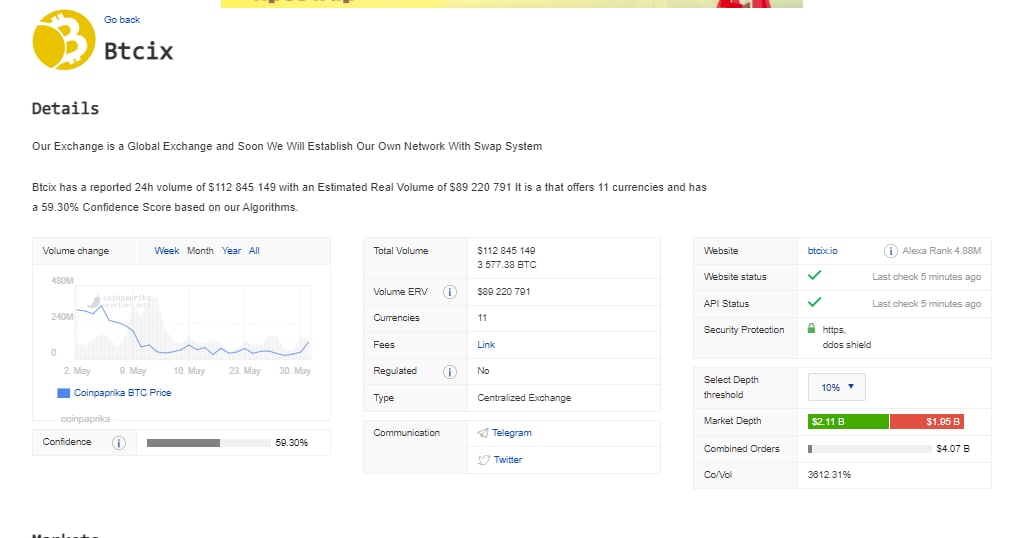The width and height of the screenshot is (1020, 538).
Task: Click the 'Centralized Exchange' type value
Action: tap(524, 398)
